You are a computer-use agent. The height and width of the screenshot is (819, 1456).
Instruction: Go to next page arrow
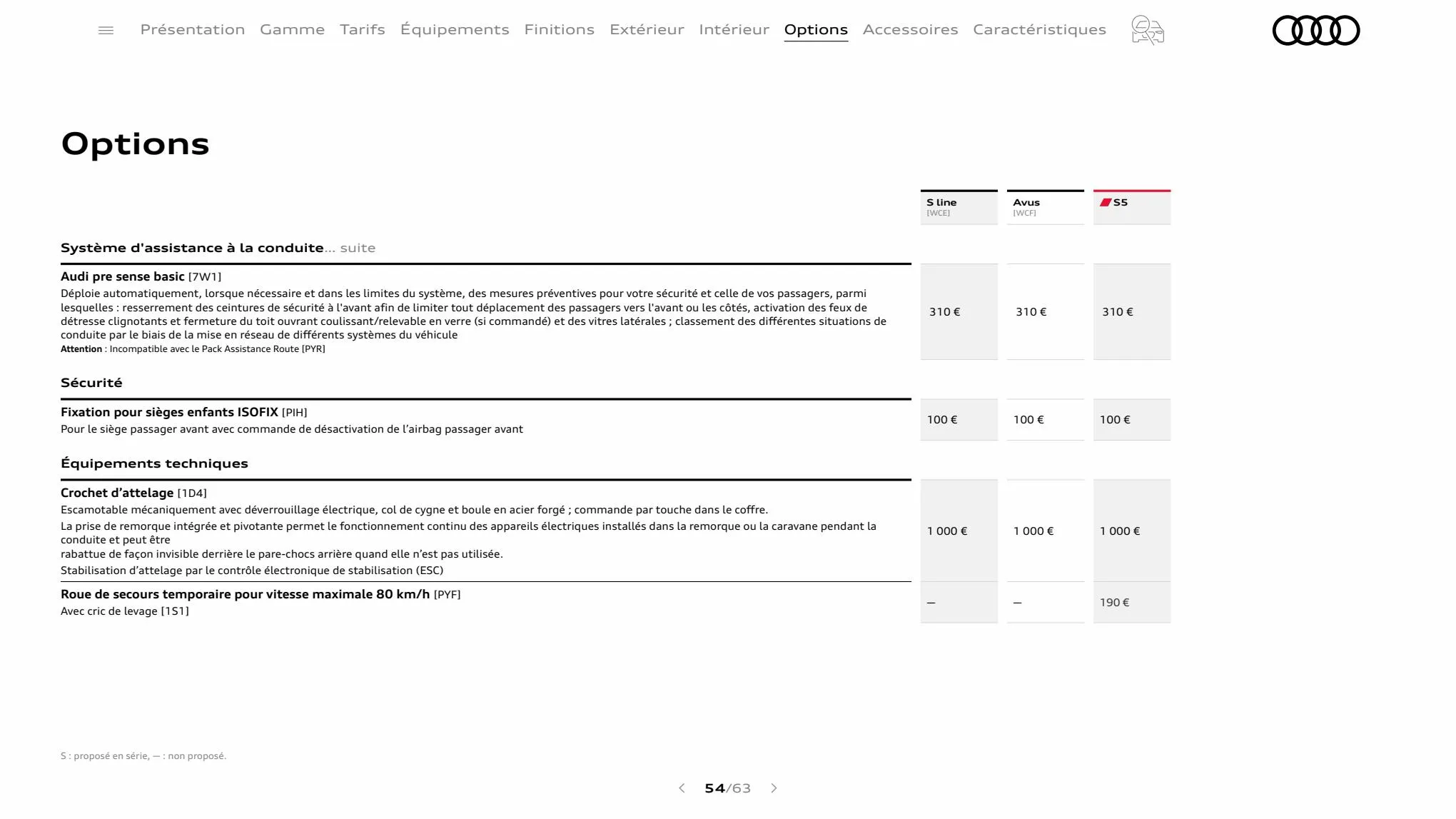[774, 788]
